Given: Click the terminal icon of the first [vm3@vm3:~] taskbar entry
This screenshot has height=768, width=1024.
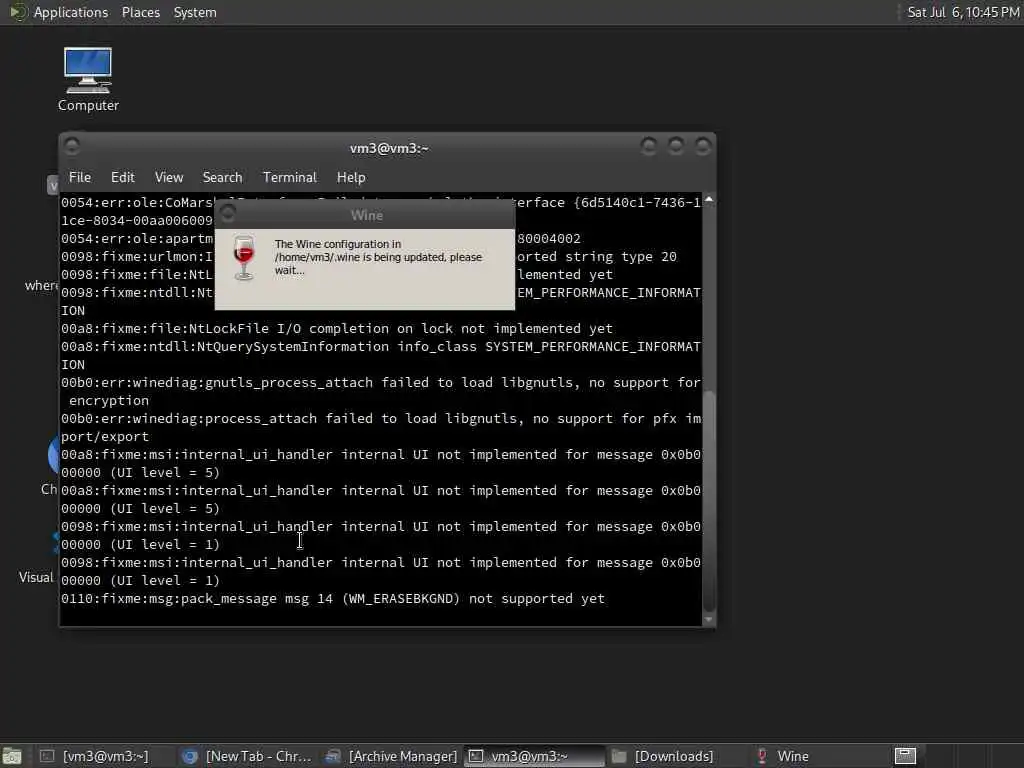Looking at the screenshot, I should coord(47,756).
